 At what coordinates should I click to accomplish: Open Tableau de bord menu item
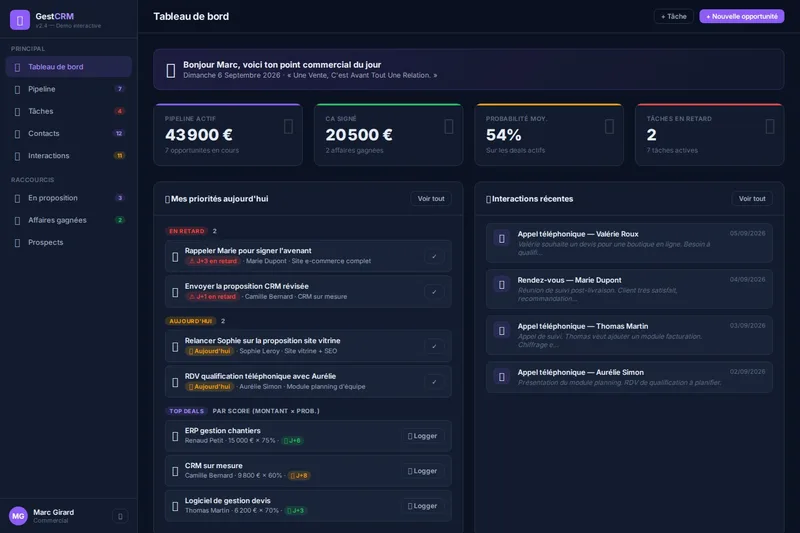click(x=69, y=67)
